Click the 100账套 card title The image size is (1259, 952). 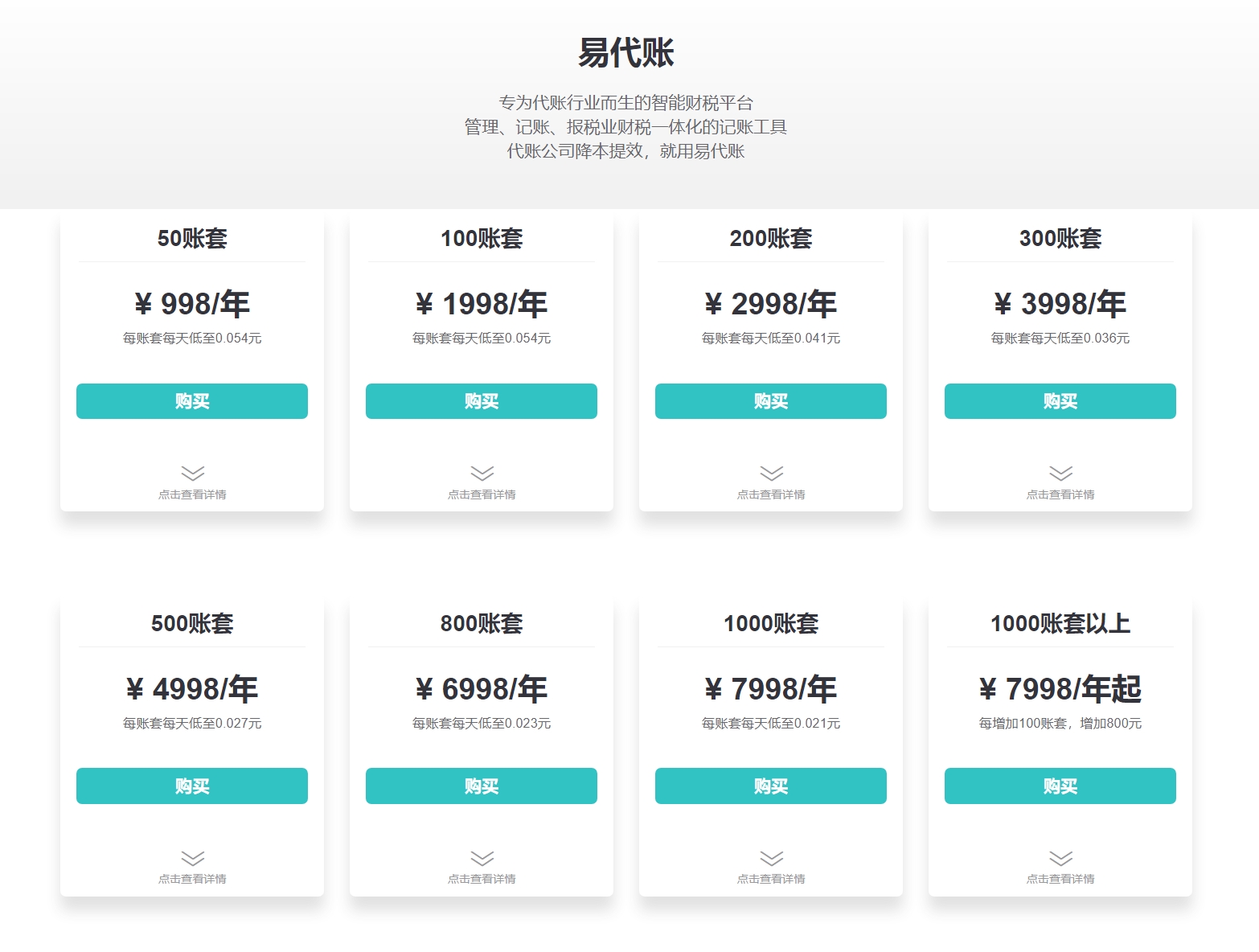click(482, 238)
